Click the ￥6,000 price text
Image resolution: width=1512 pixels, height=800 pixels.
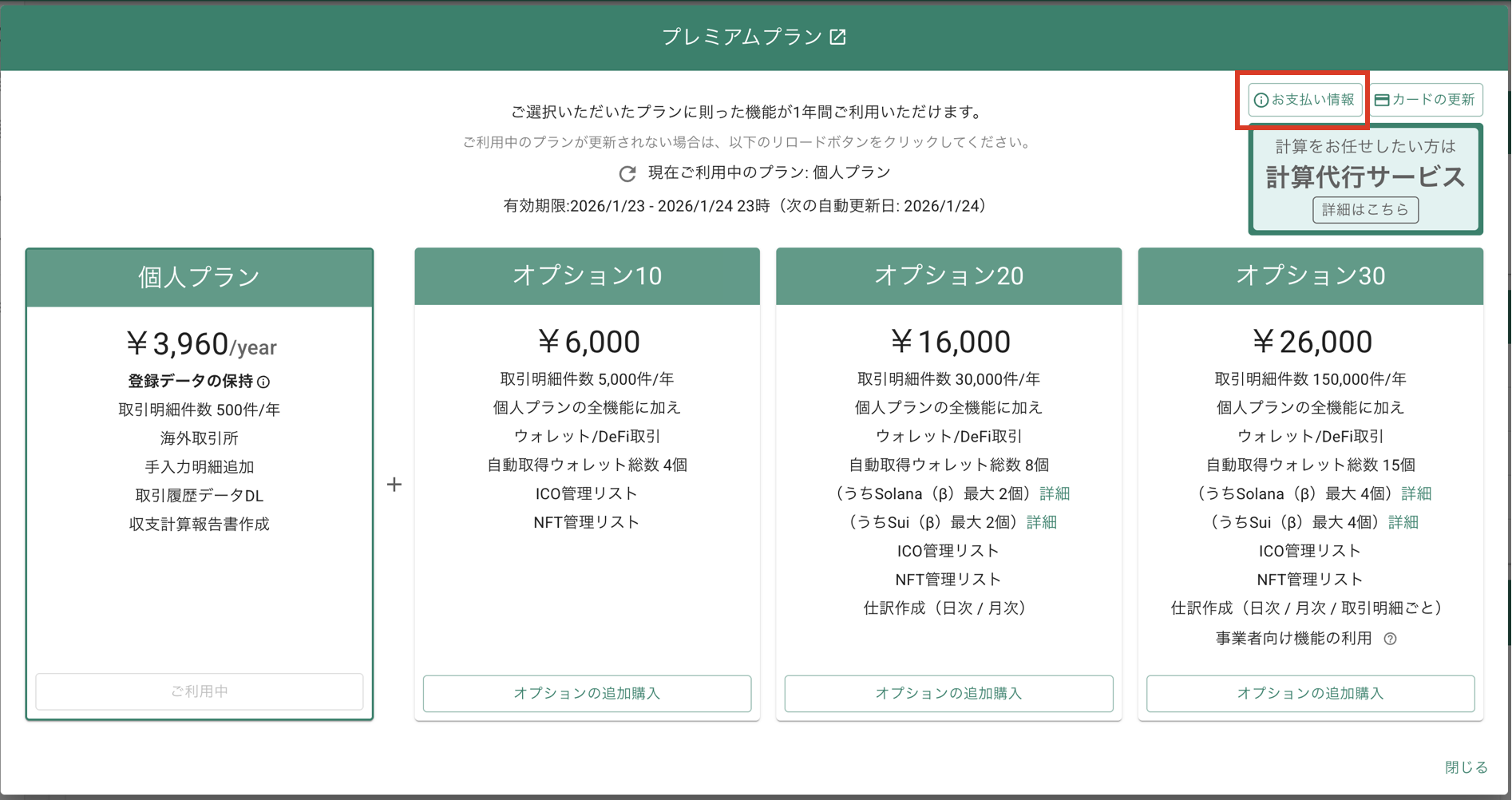point(588,343)
